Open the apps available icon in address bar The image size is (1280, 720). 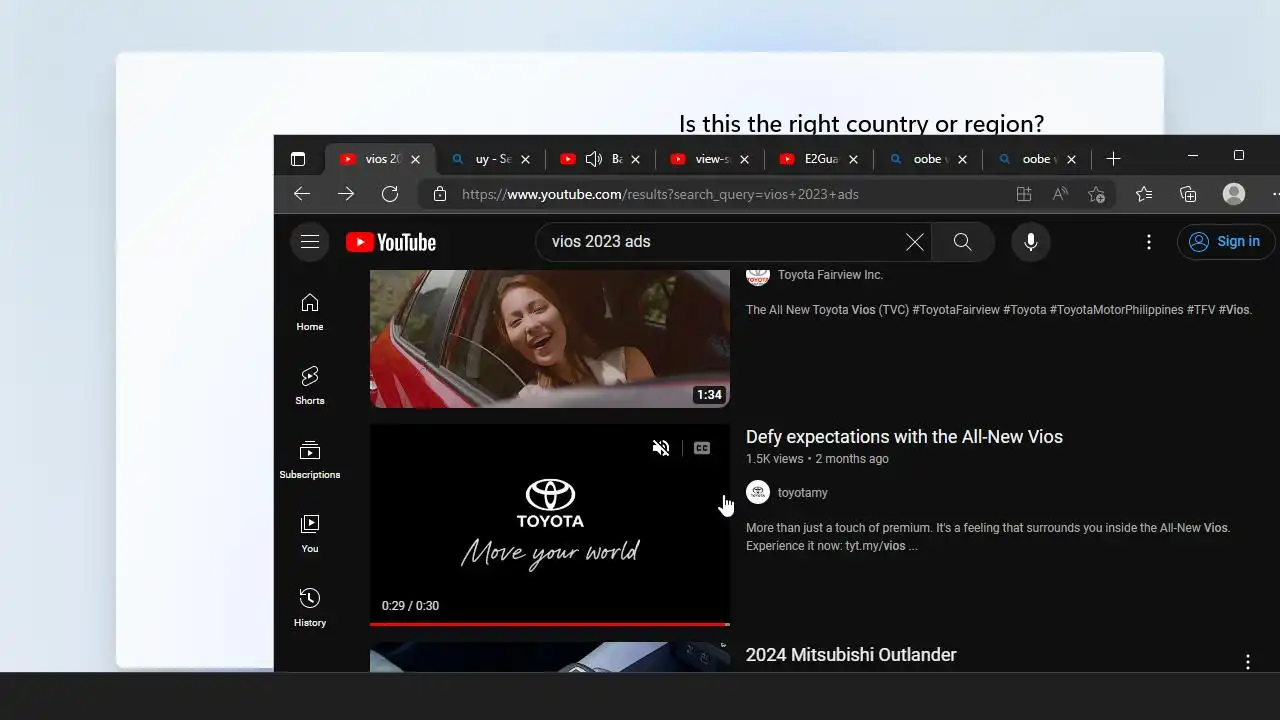coord(1023,194)
